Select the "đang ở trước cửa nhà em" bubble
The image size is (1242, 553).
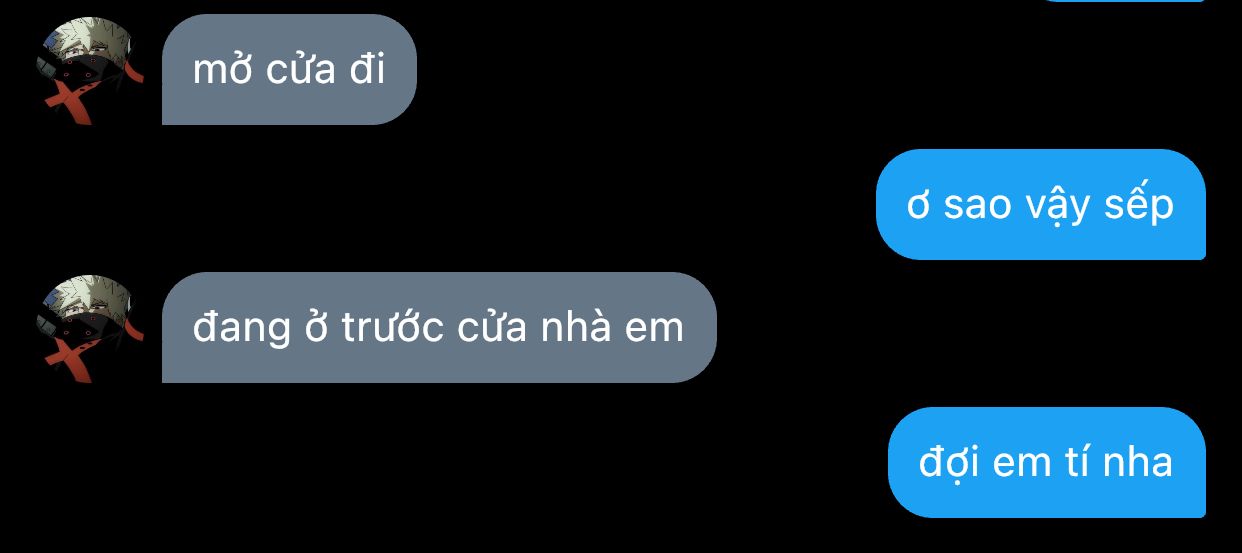click(x=439, y=328)
